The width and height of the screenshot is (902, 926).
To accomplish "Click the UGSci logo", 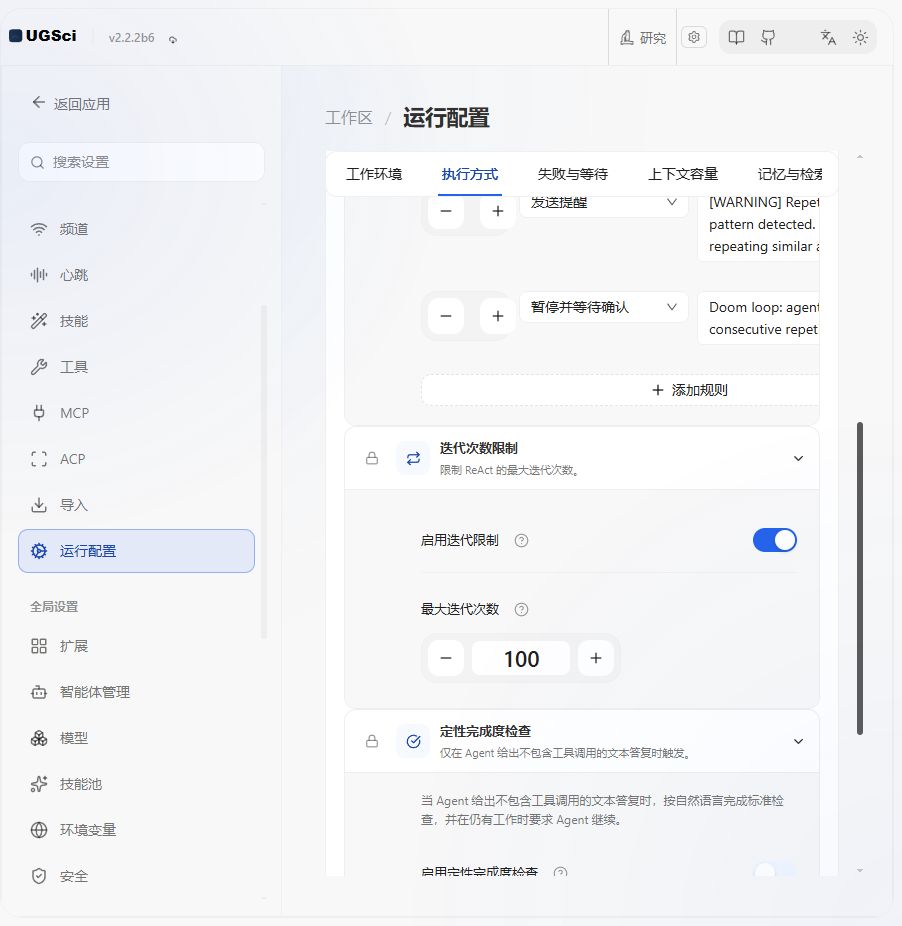I will pos(43,36).
